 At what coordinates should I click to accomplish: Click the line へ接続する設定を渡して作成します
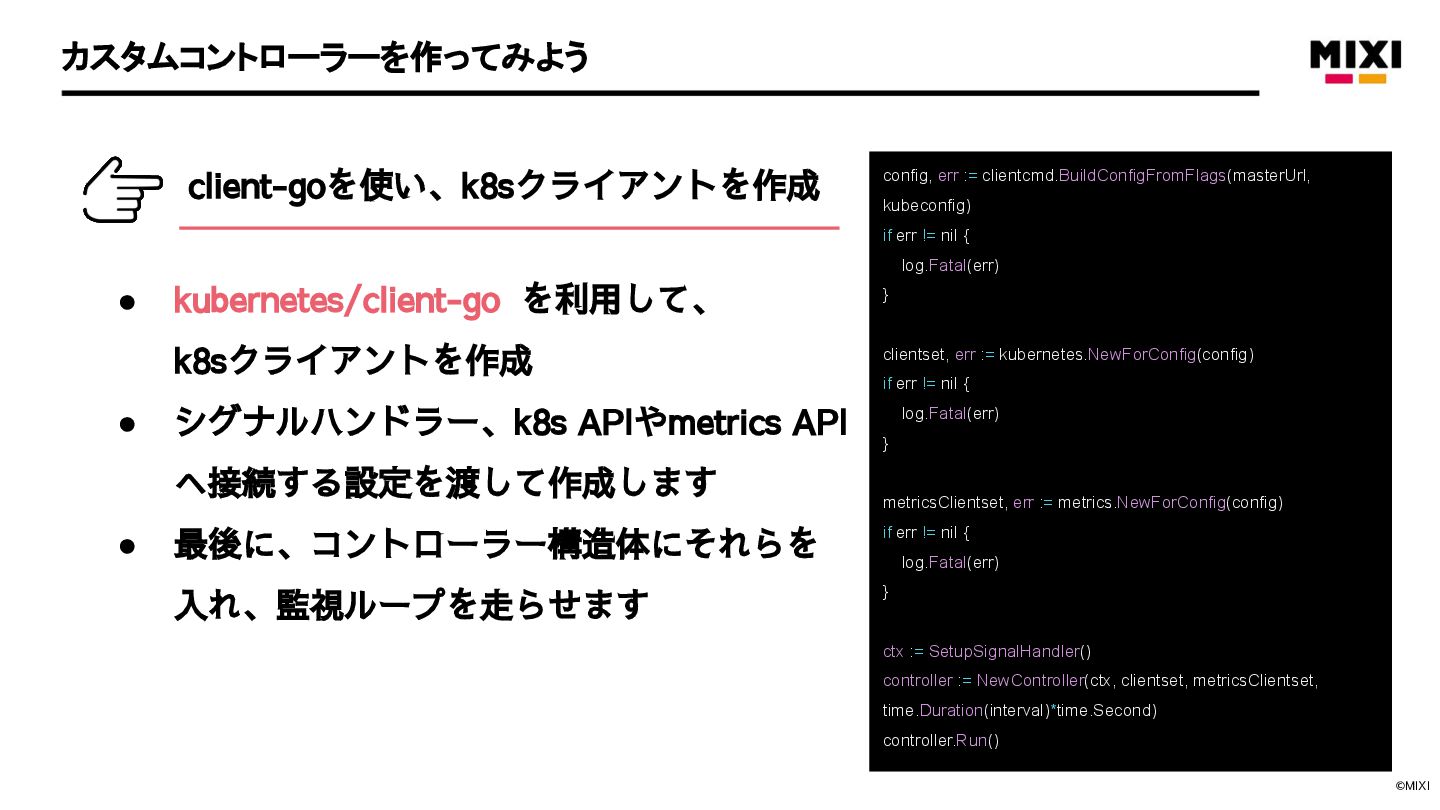(446, 483)
